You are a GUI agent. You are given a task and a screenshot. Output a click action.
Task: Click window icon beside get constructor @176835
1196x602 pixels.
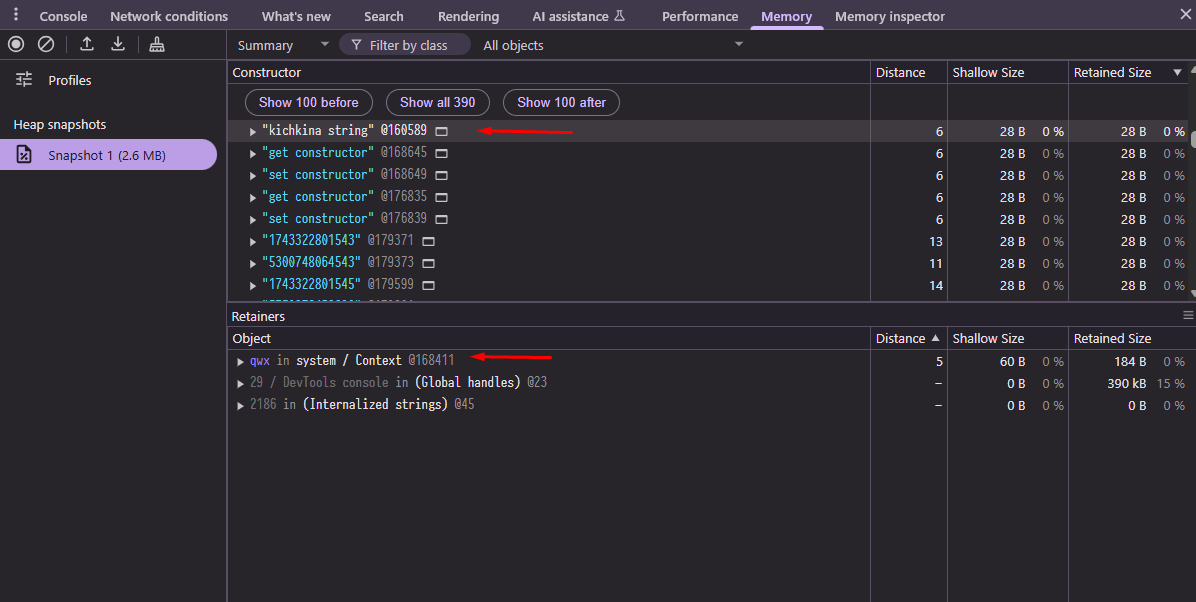click(x=441, y=198)
